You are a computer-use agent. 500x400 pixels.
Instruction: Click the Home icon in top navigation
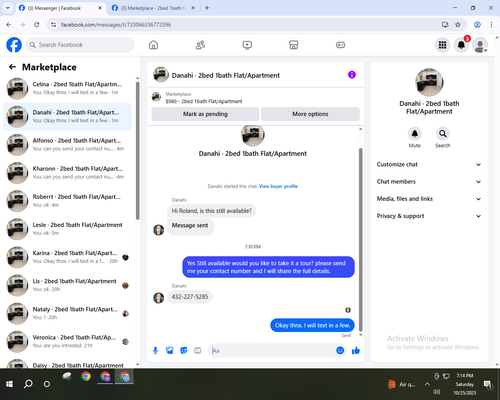153,45
